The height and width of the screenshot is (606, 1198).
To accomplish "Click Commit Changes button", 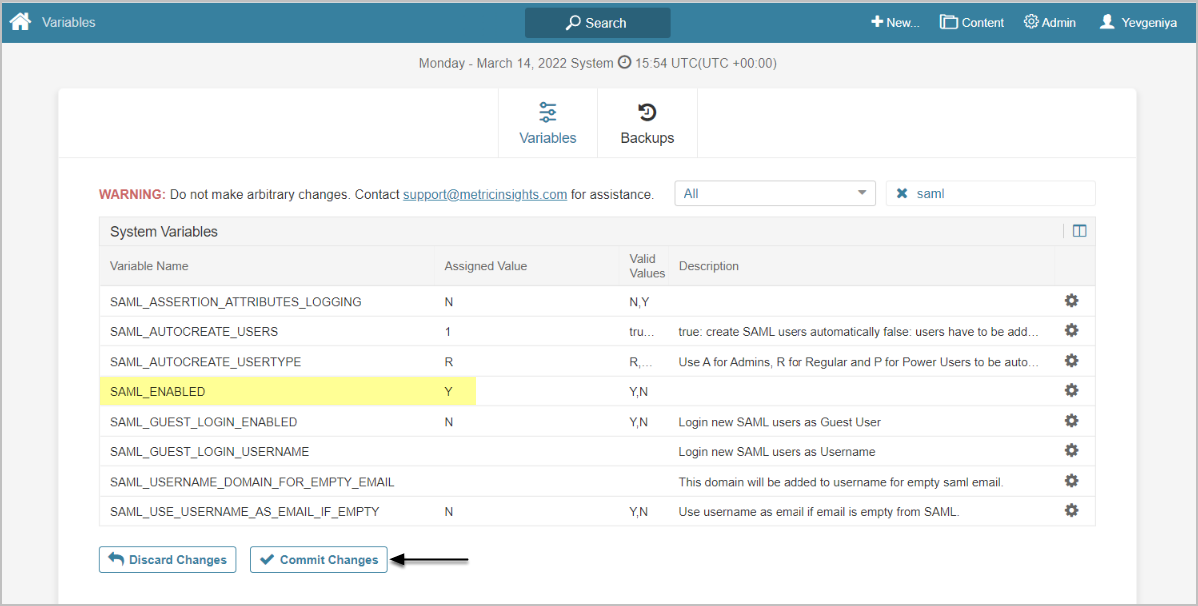I will (318, 560).
